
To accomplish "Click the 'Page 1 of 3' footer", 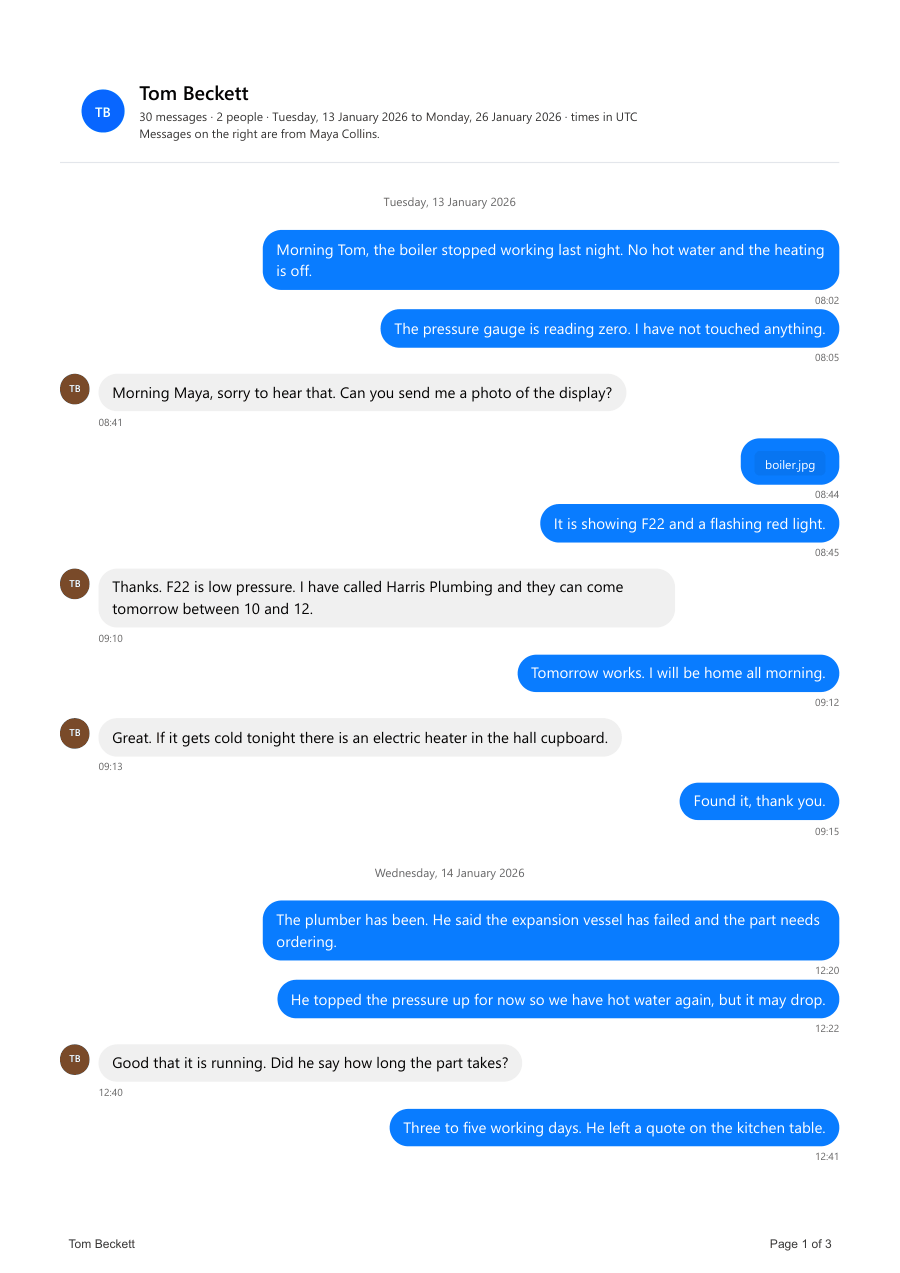I will [x=801, y=1244].
